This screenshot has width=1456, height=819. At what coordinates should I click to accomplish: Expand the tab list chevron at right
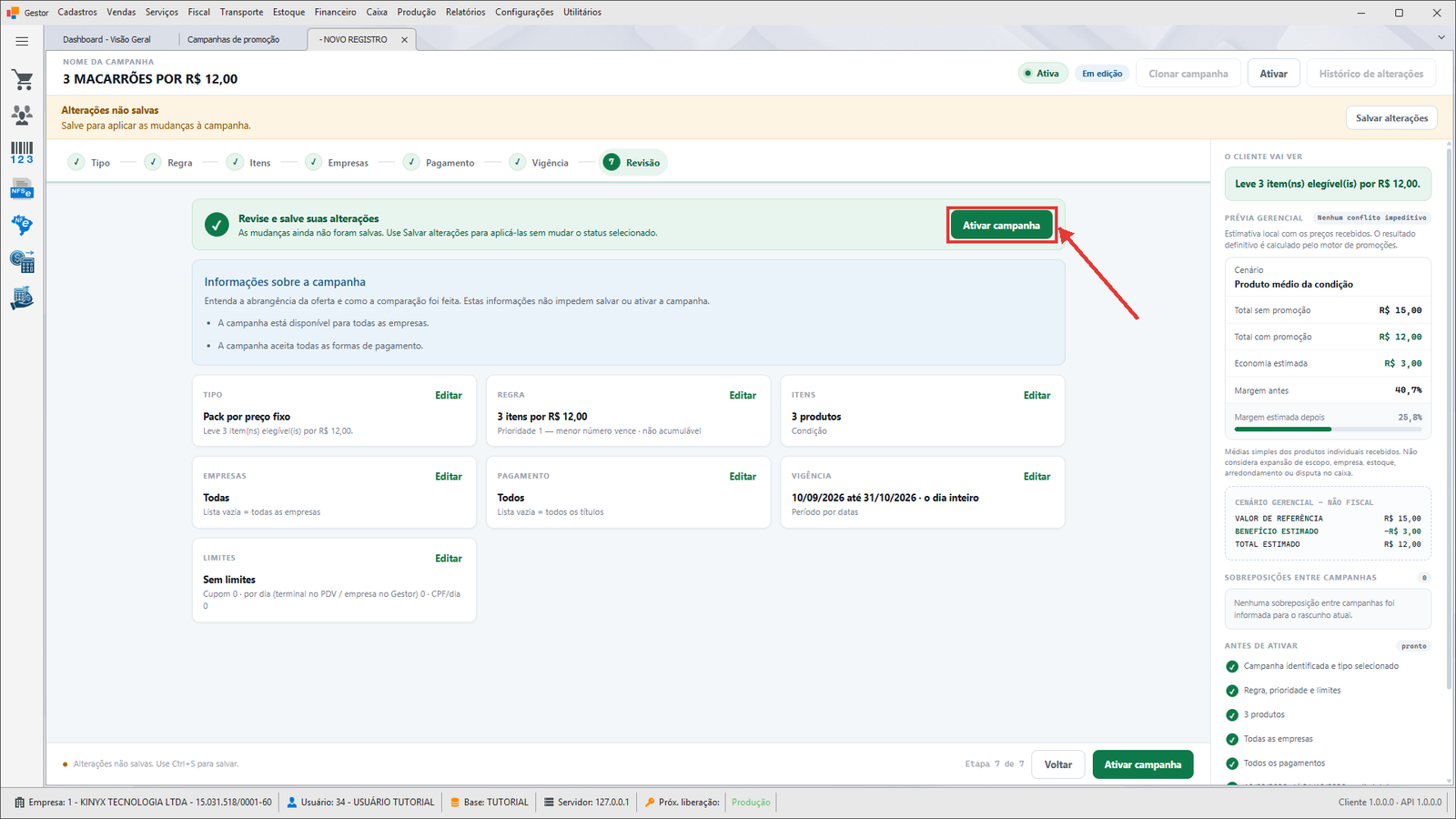pyautogui.click(x=1441, y=37)
